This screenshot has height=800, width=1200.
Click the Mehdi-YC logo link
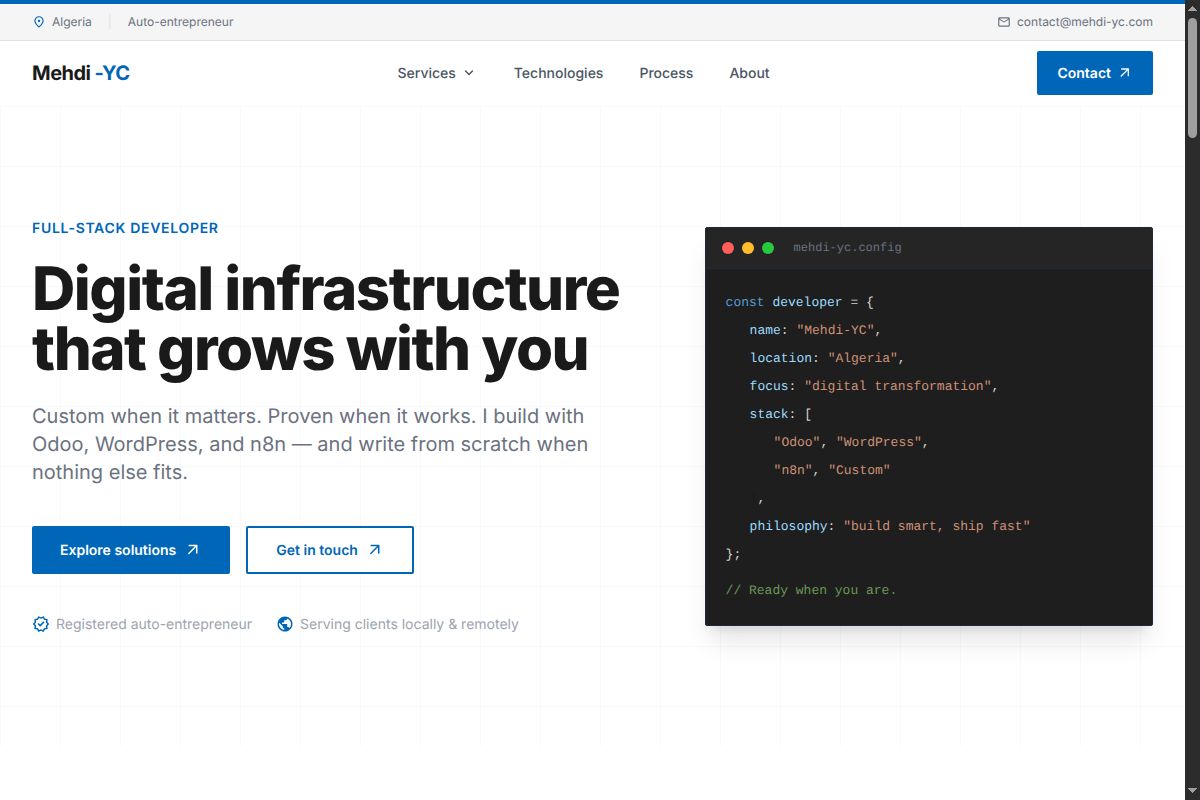click(x=81, y=73)
